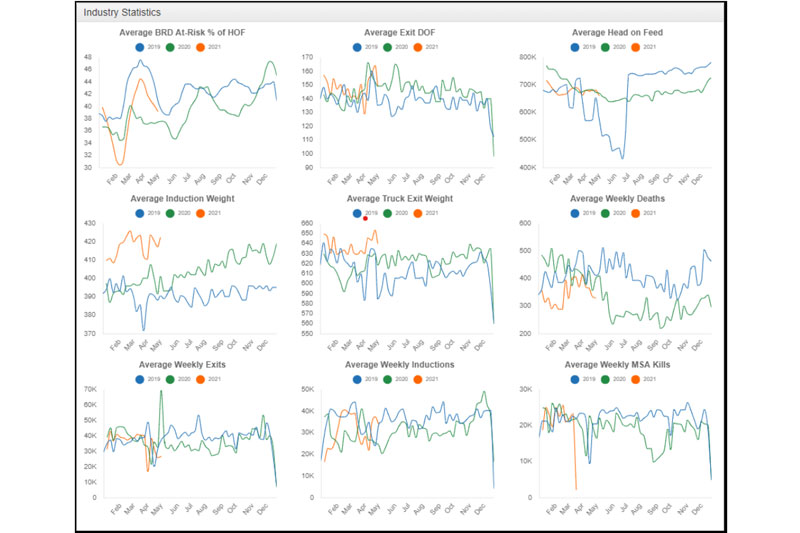Click orange 2021 swatch in Average Induction Weight

(201, 213)
